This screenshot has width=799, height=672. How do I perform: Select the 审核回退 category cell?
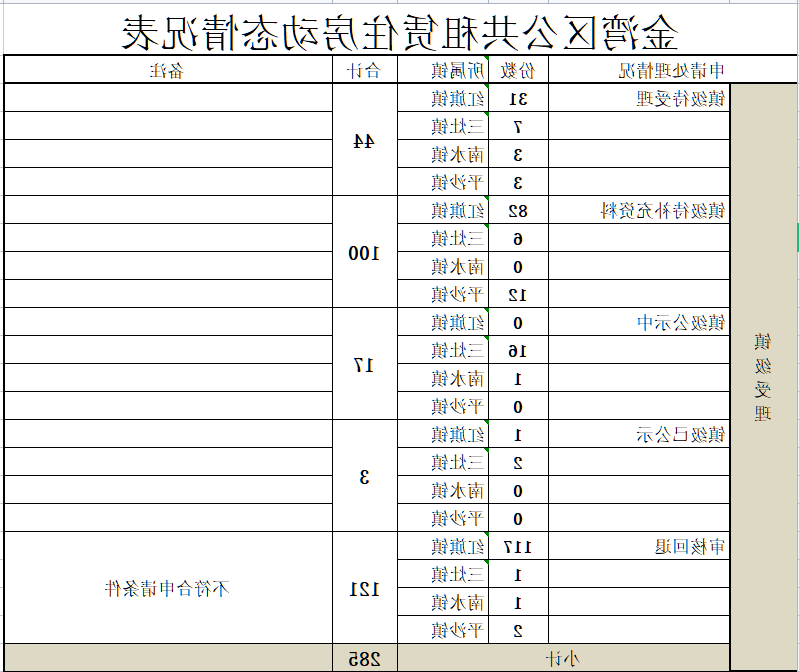pos(639,546)
